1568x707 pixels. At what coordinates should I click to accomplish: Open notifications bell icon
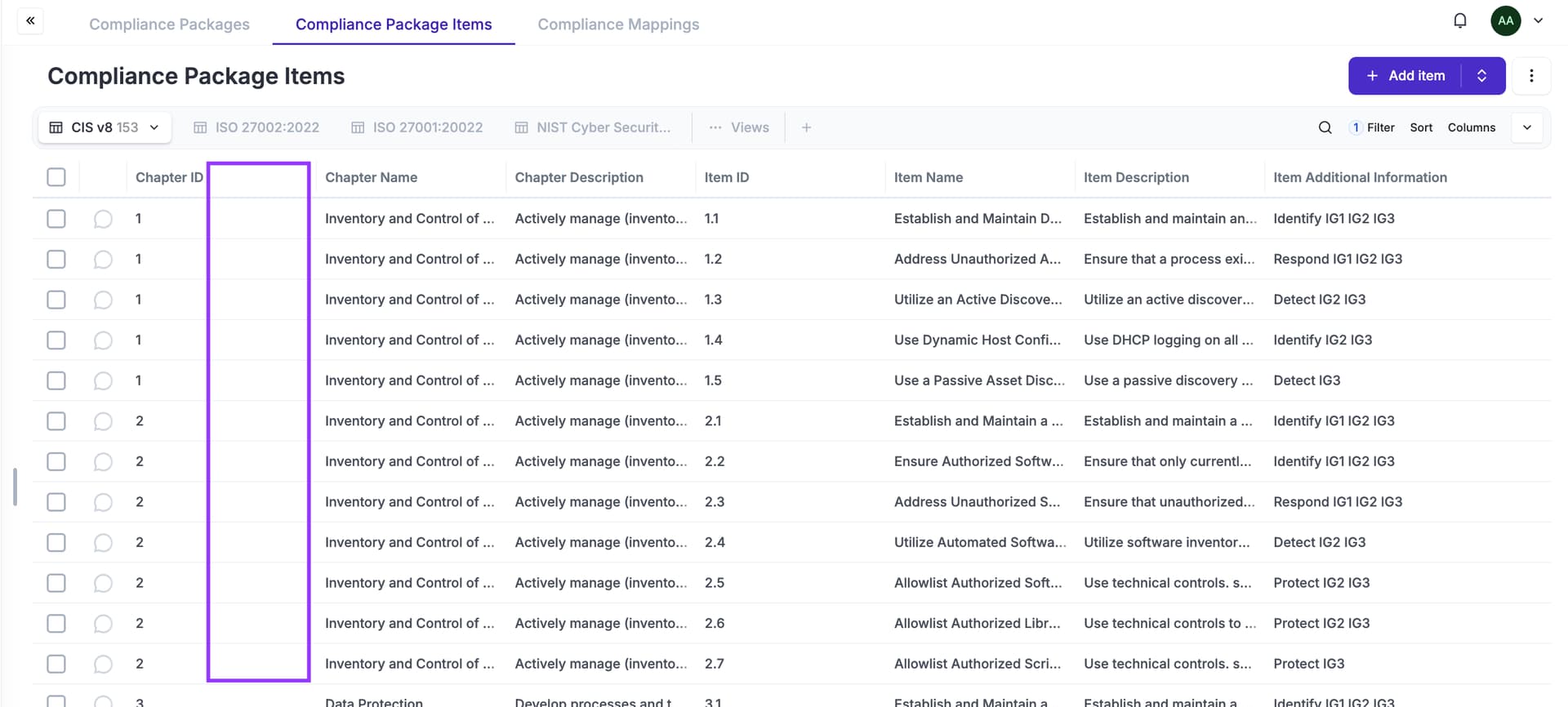click(x=1460, y=21)
